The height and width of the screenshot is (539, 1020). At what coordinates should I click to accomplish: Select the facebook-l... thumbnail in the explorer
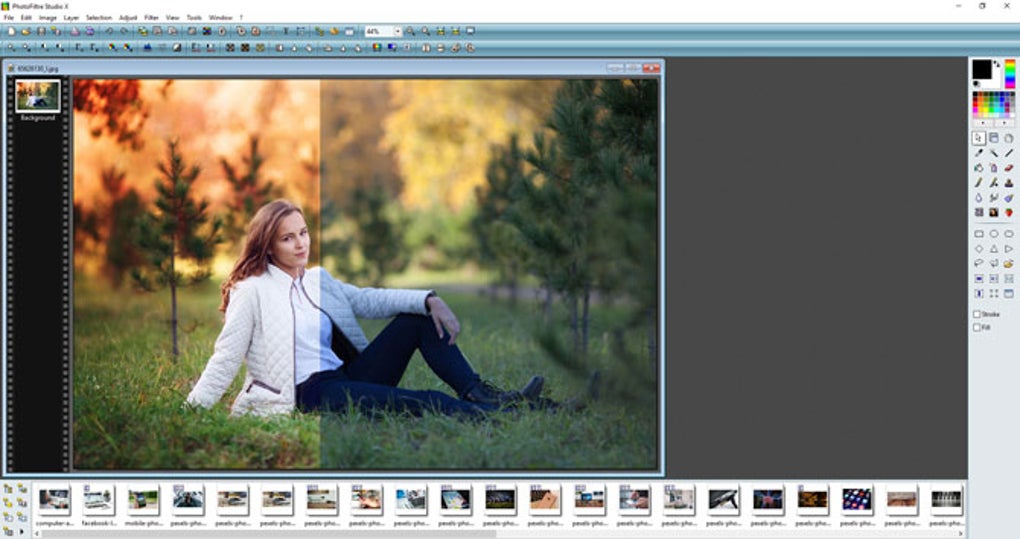[99, 500]
